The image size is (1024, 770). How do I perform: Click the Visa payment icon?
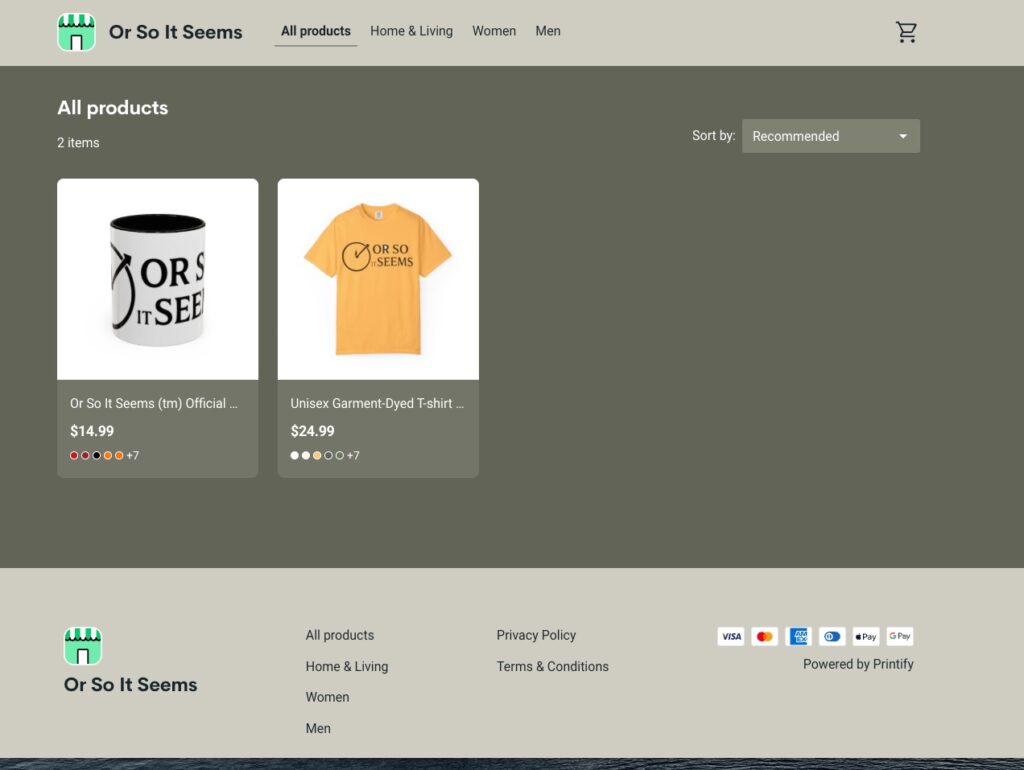pos(731,636)
